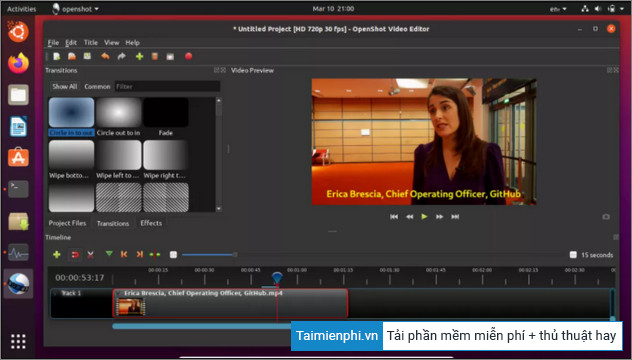Open the Choose Profile toolbar icon
The height and width of the screenshot is (360, 632).
[x=155, y=56]
